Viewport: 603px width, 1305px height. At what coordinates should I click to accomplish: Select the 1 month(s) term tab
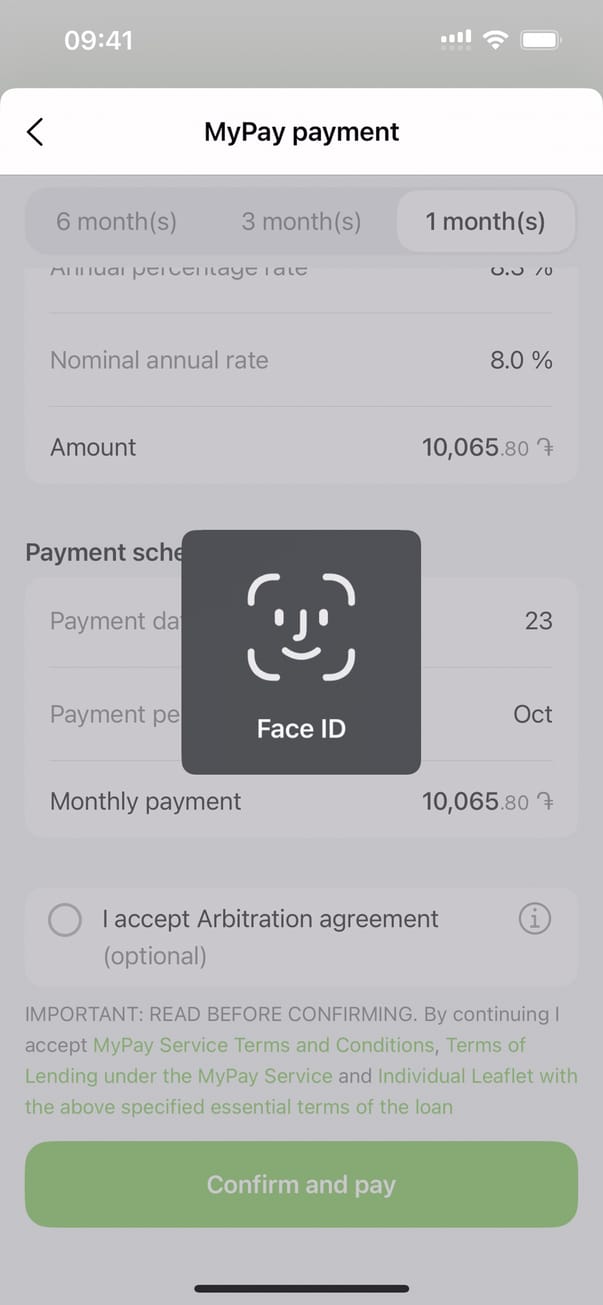tap(486, 221)
